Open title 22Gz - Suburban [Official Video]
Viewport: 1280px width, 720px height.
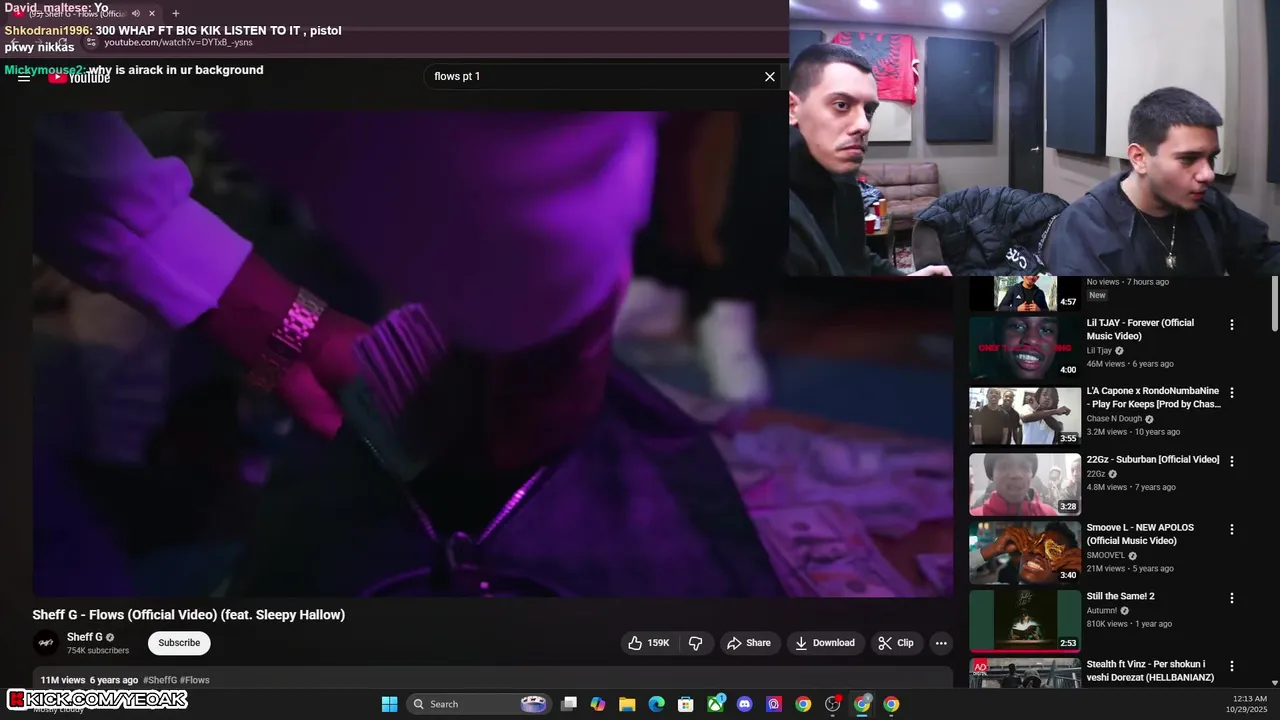tap(1153, 459)
